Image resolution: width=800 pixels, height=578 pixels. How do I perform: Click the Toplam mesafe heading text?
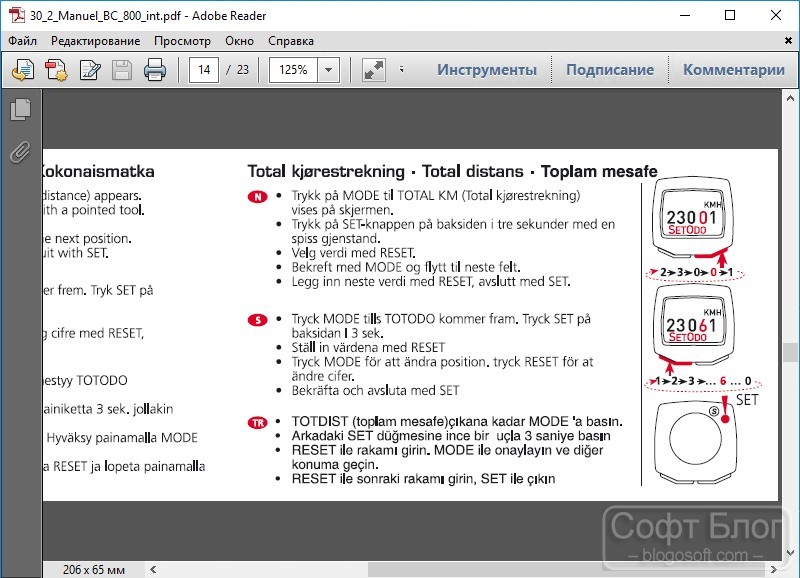point(599,171)
